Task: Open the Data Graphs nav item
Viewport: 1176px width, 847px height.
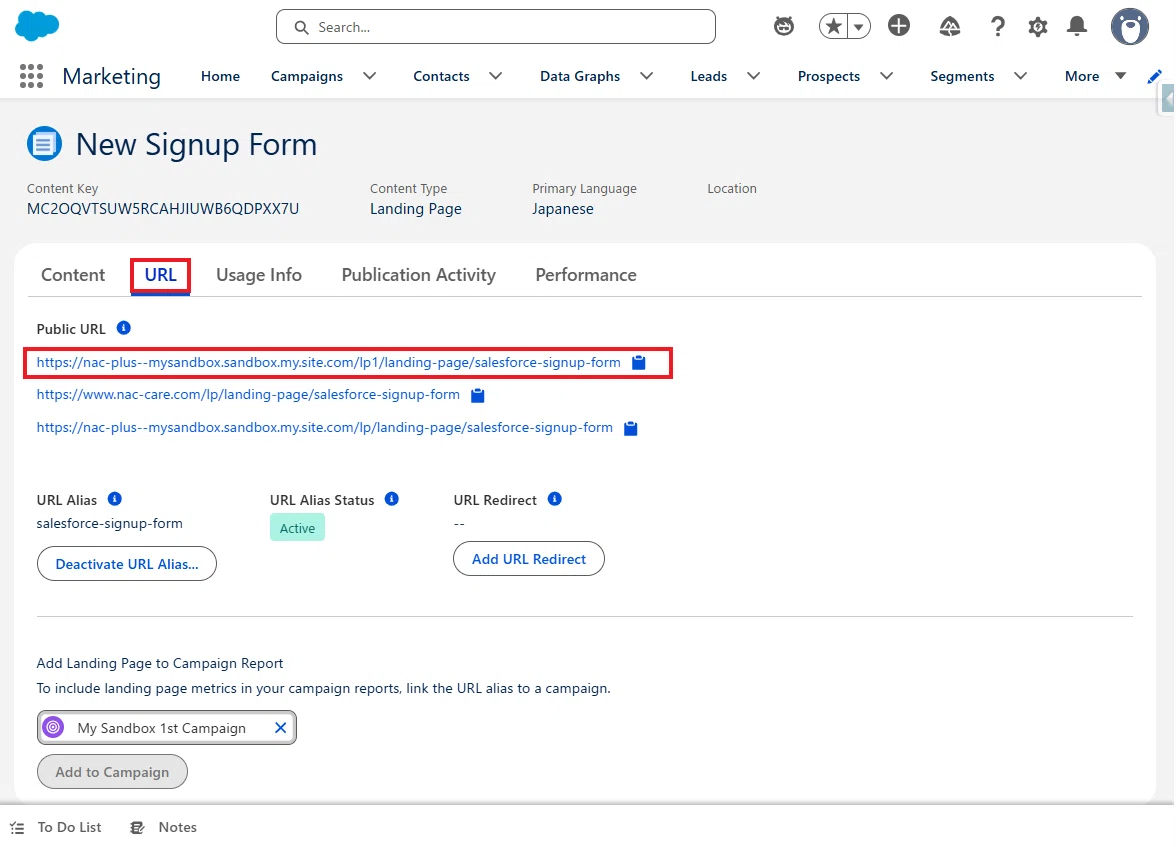Action: [x=580, y=76]
